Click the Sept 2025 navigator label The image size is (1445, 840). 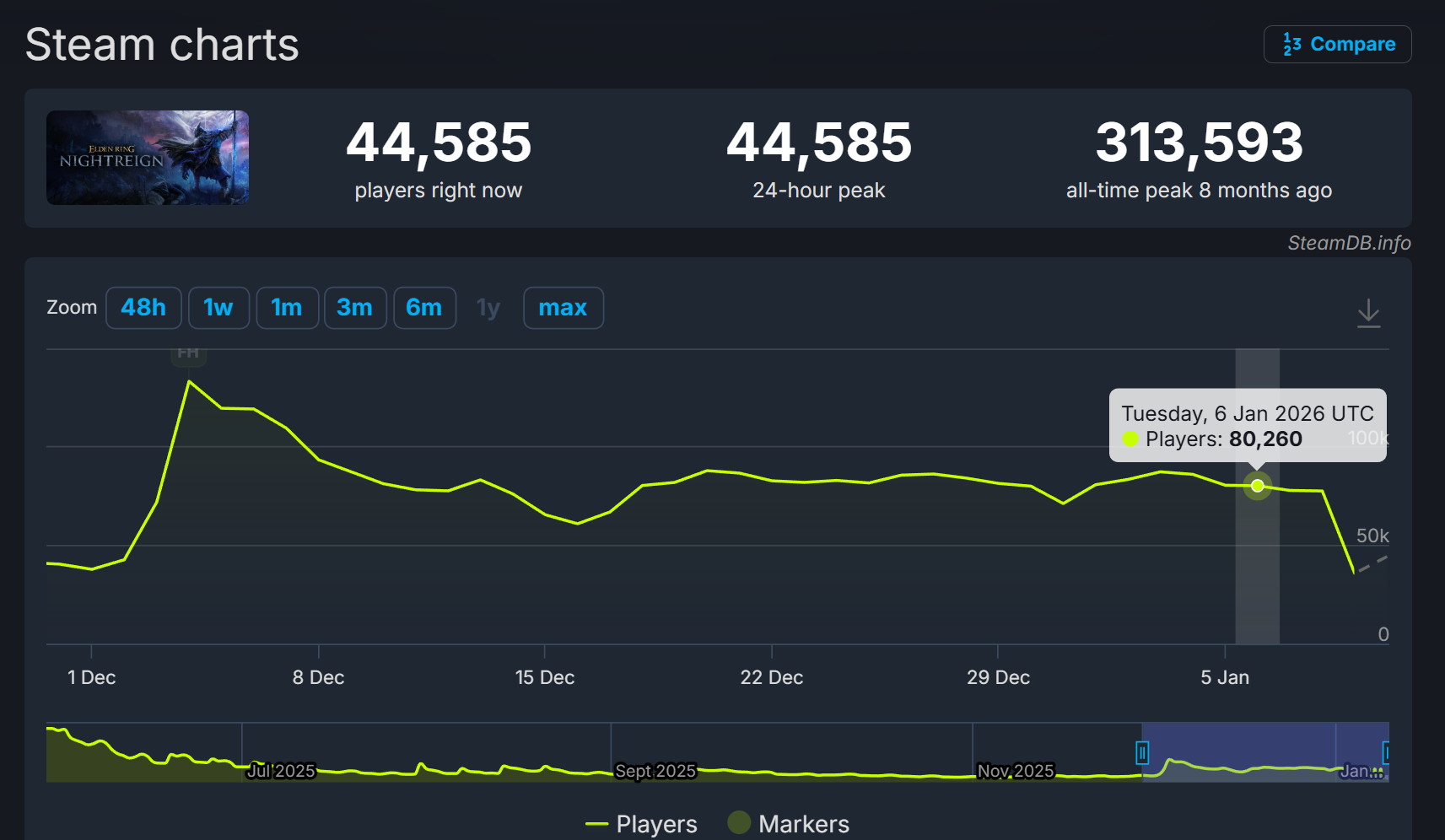[x=655, y=771]
